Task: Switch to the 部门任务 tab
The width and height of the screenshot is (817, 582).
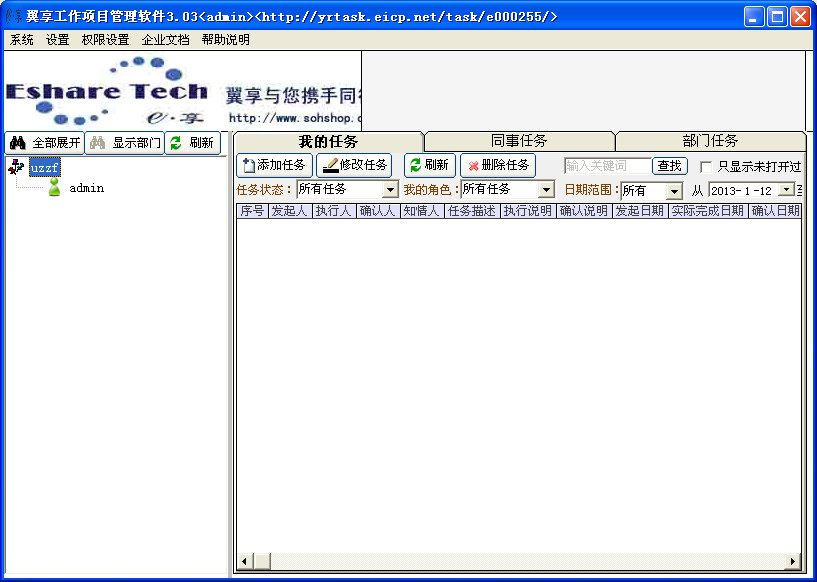Action: point(711,141)
